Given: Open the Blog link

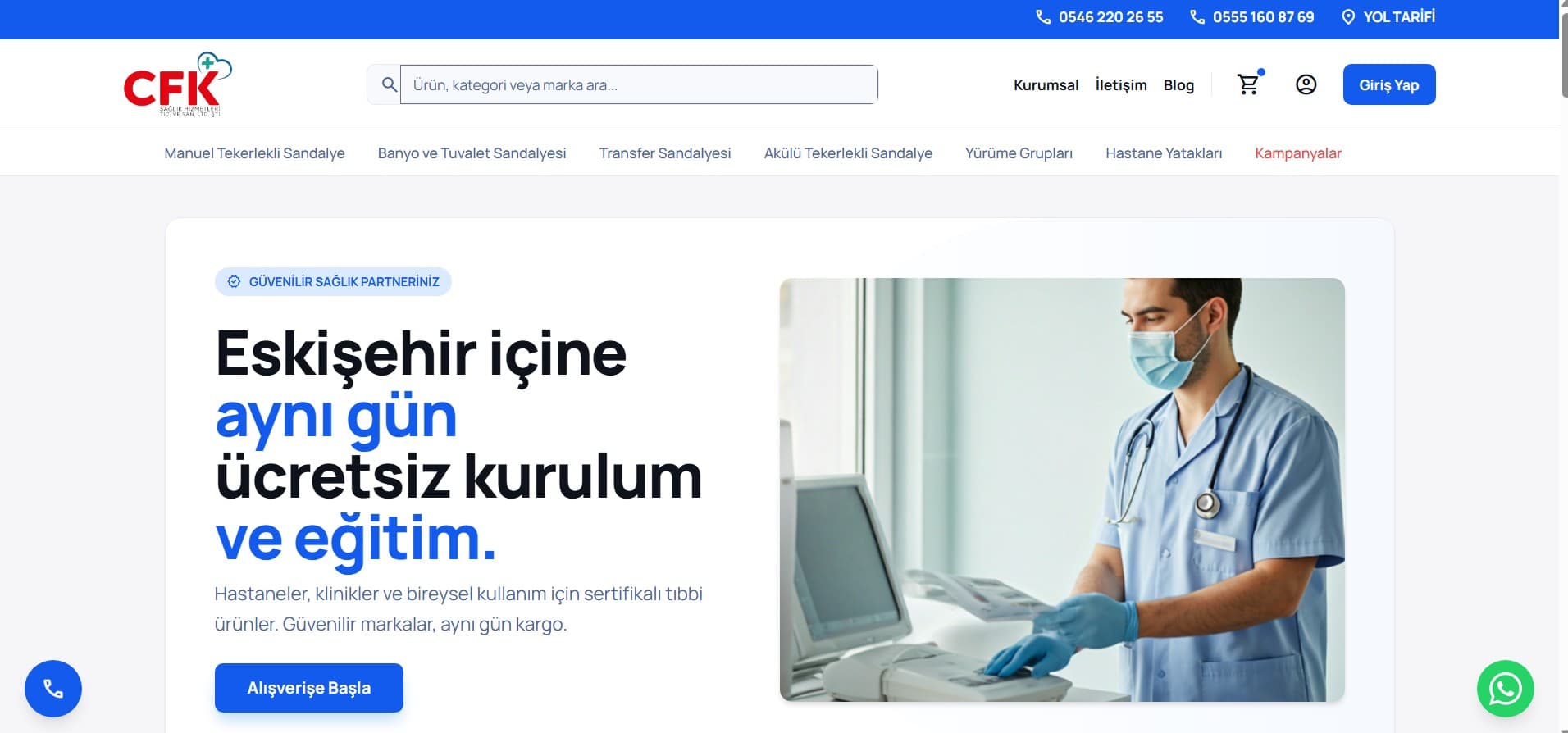Looking at the screenshot, I should pos(1178,85).
